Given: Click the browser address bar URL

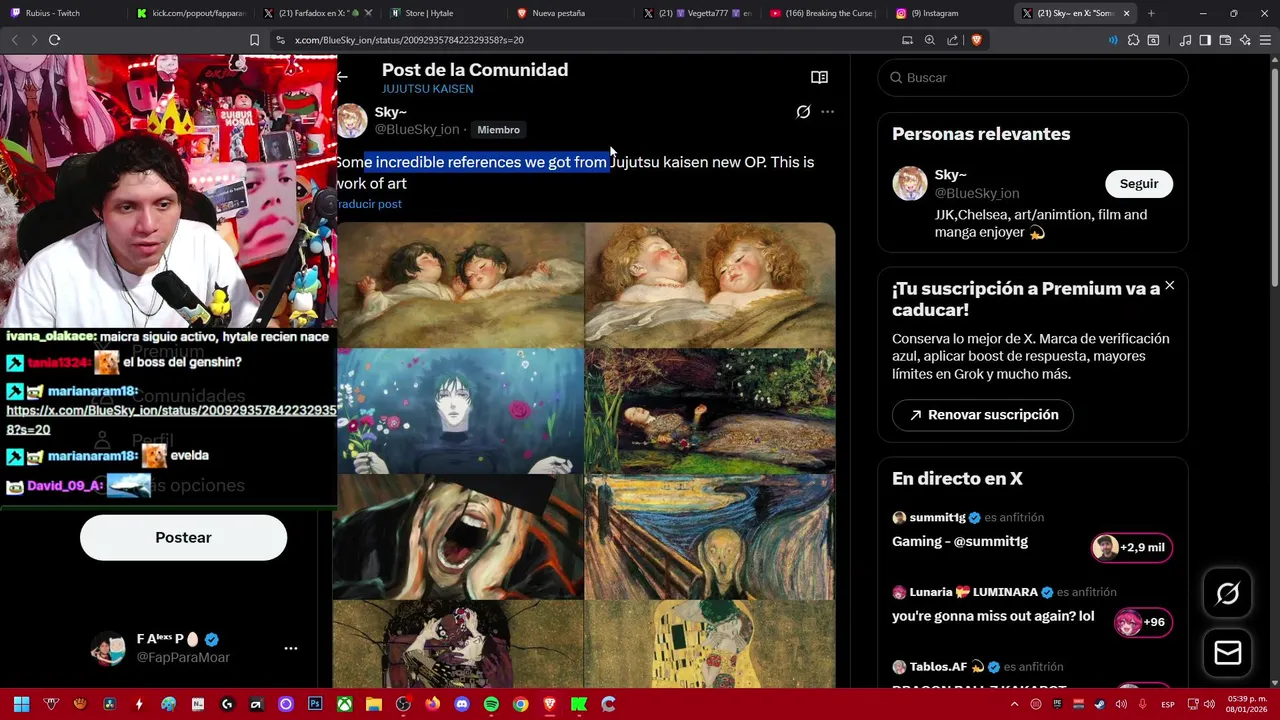Looking at the screenshot, I should [410, 40].
